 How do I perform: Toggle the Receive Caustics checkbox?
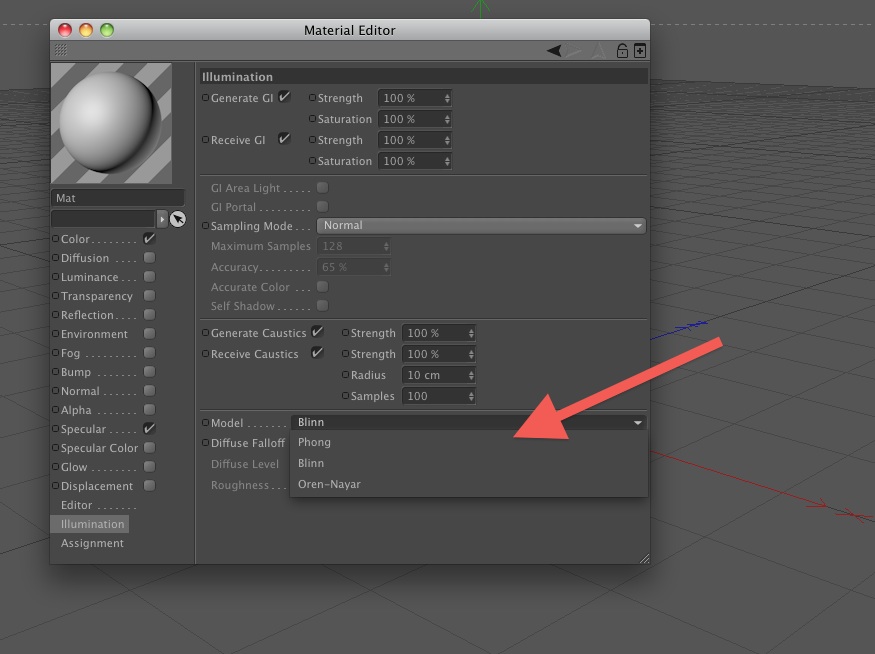pyautogui.click(x=317, y=353)
